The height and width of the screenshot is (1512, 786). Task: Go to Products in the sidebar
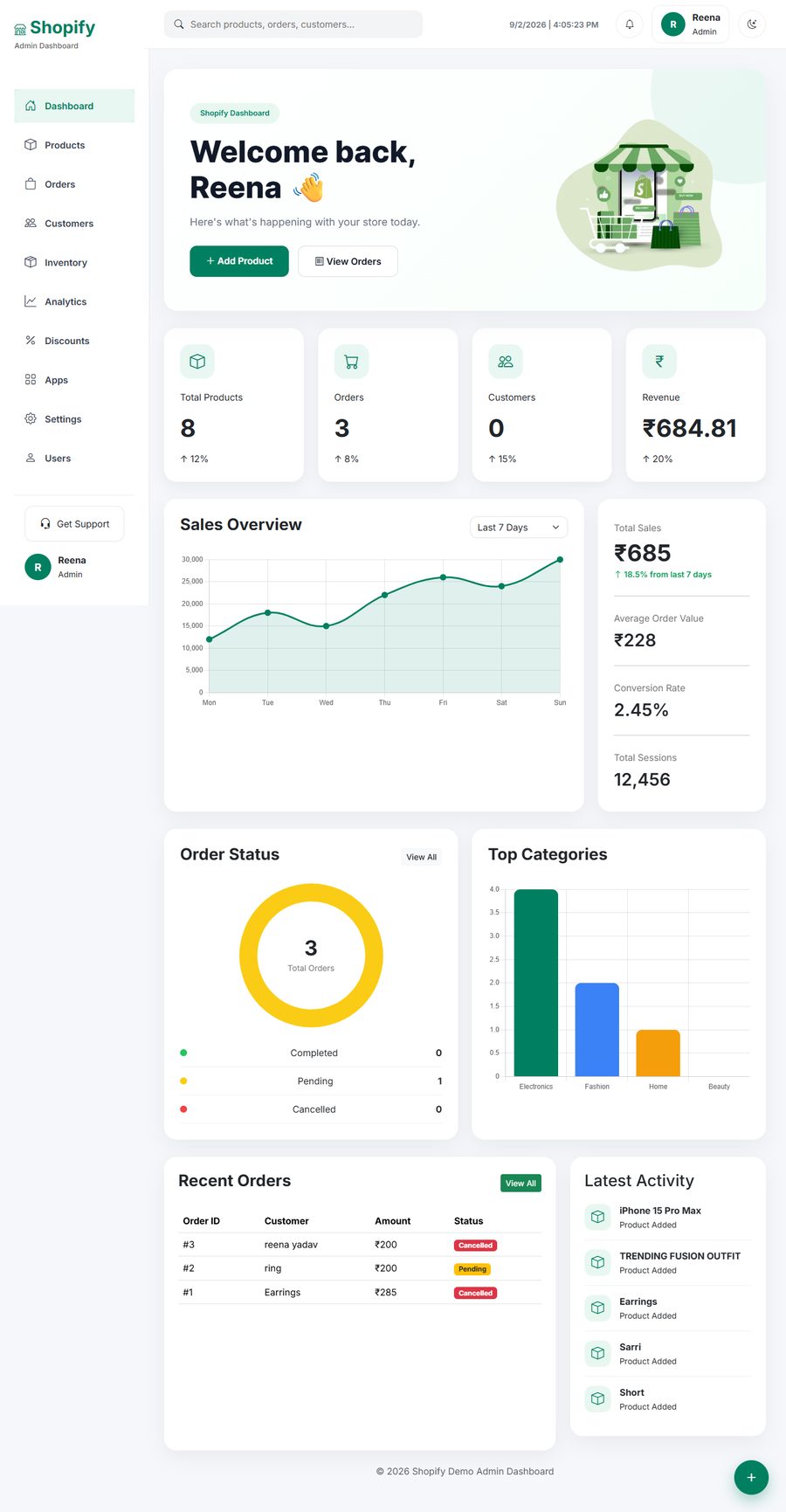click(x=74, y=145)
